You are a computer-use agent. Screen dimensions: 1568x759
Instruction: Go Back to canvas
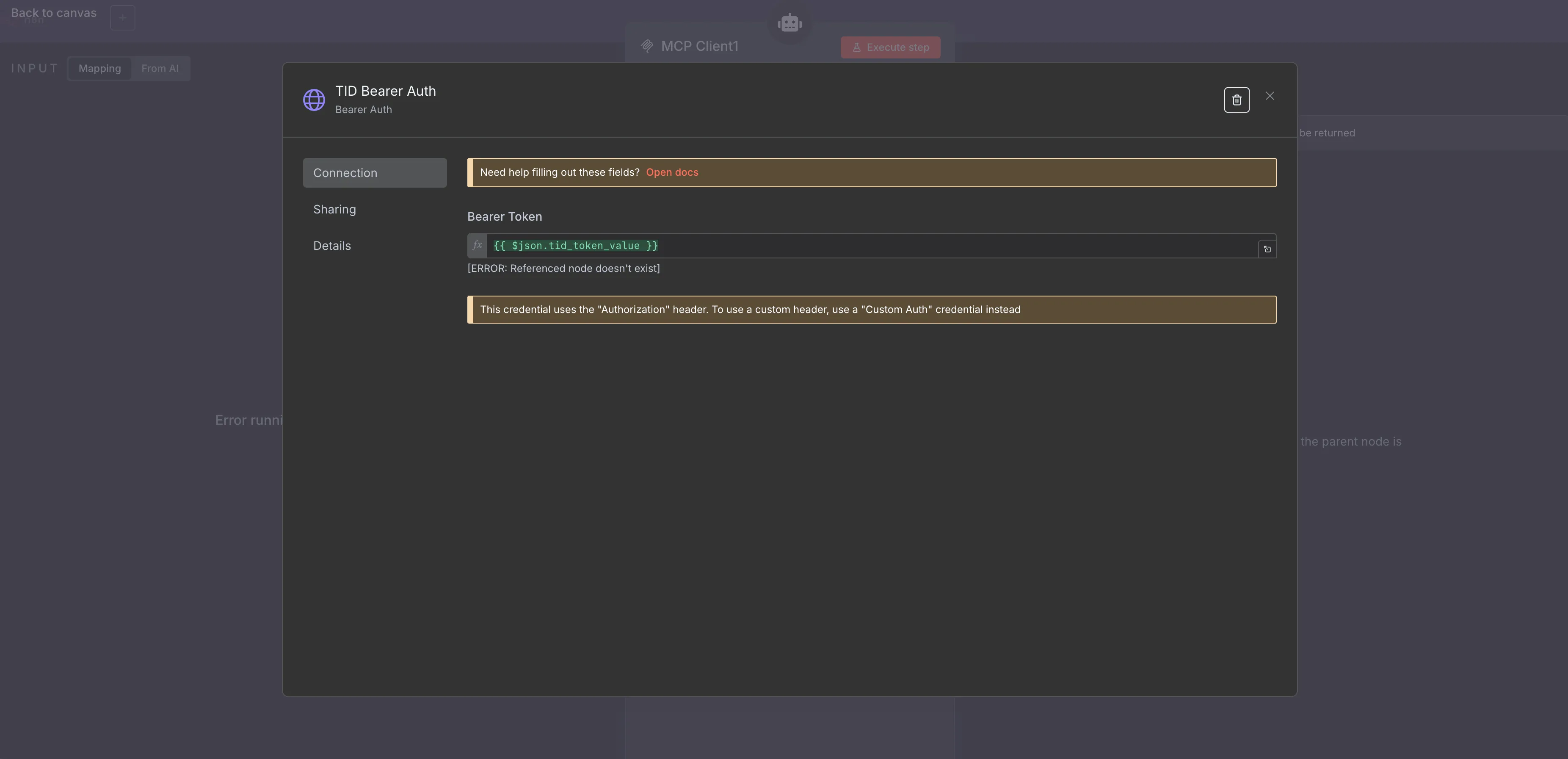[54, 13]
